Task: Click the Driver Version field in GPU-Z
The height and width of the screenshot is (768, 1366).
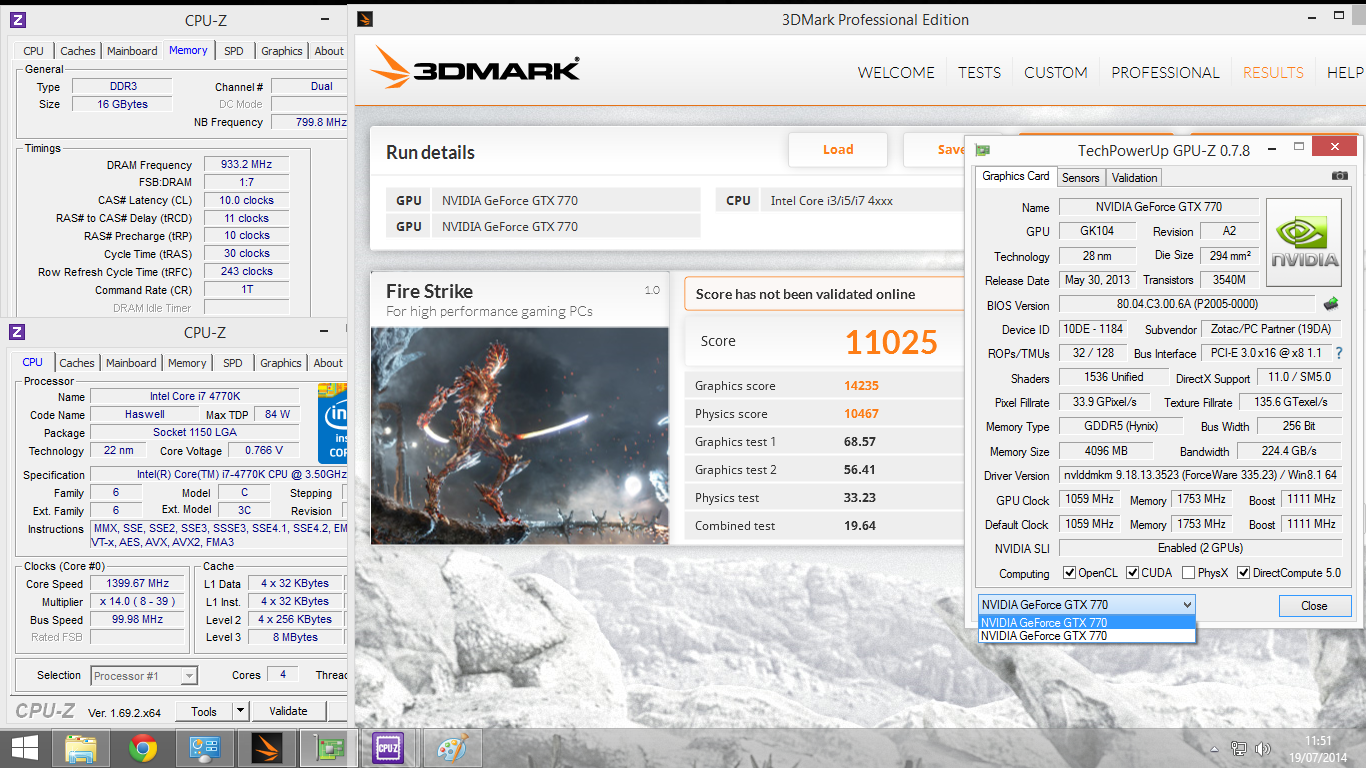Action: click(x=1200, y=475)
